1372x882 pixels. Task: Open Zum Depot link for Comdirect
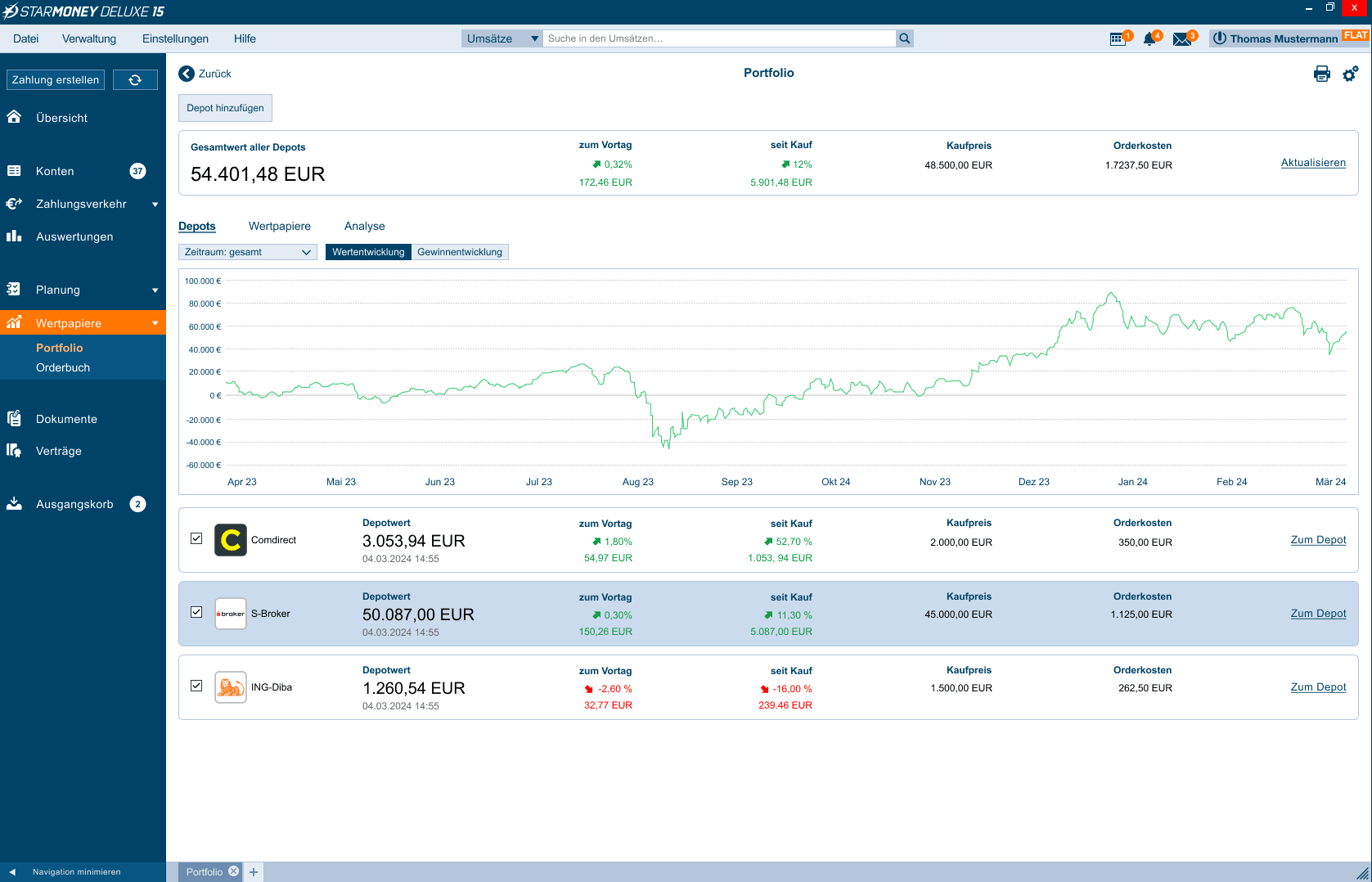1318,540
